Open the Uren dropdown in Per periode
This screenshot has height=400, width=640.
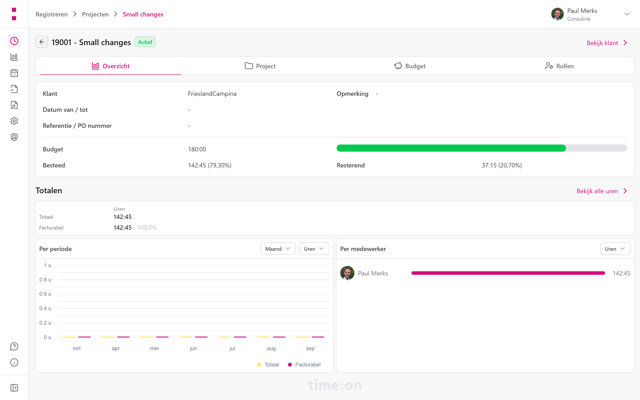[x=314, y=249]
